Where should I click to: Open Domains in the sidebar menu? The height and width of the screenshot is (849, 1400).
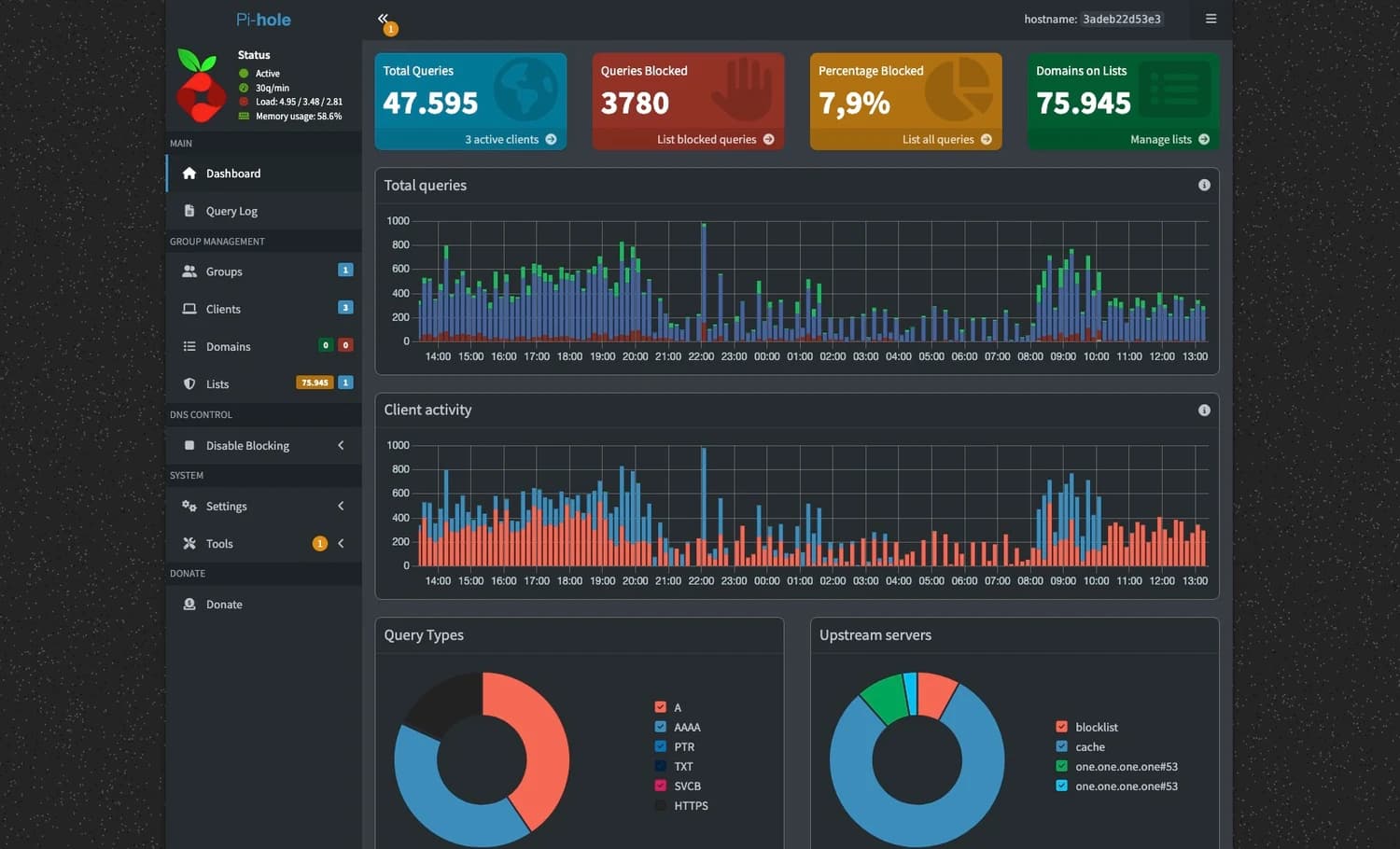tap(264, 346)
